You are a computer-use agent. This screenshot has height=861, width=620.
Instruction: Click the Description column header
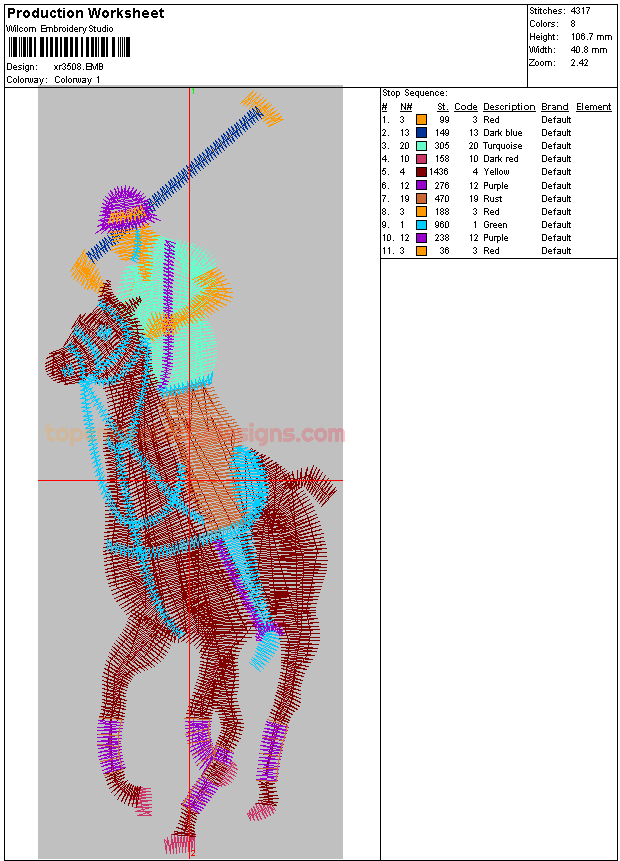tap(509, 107)
